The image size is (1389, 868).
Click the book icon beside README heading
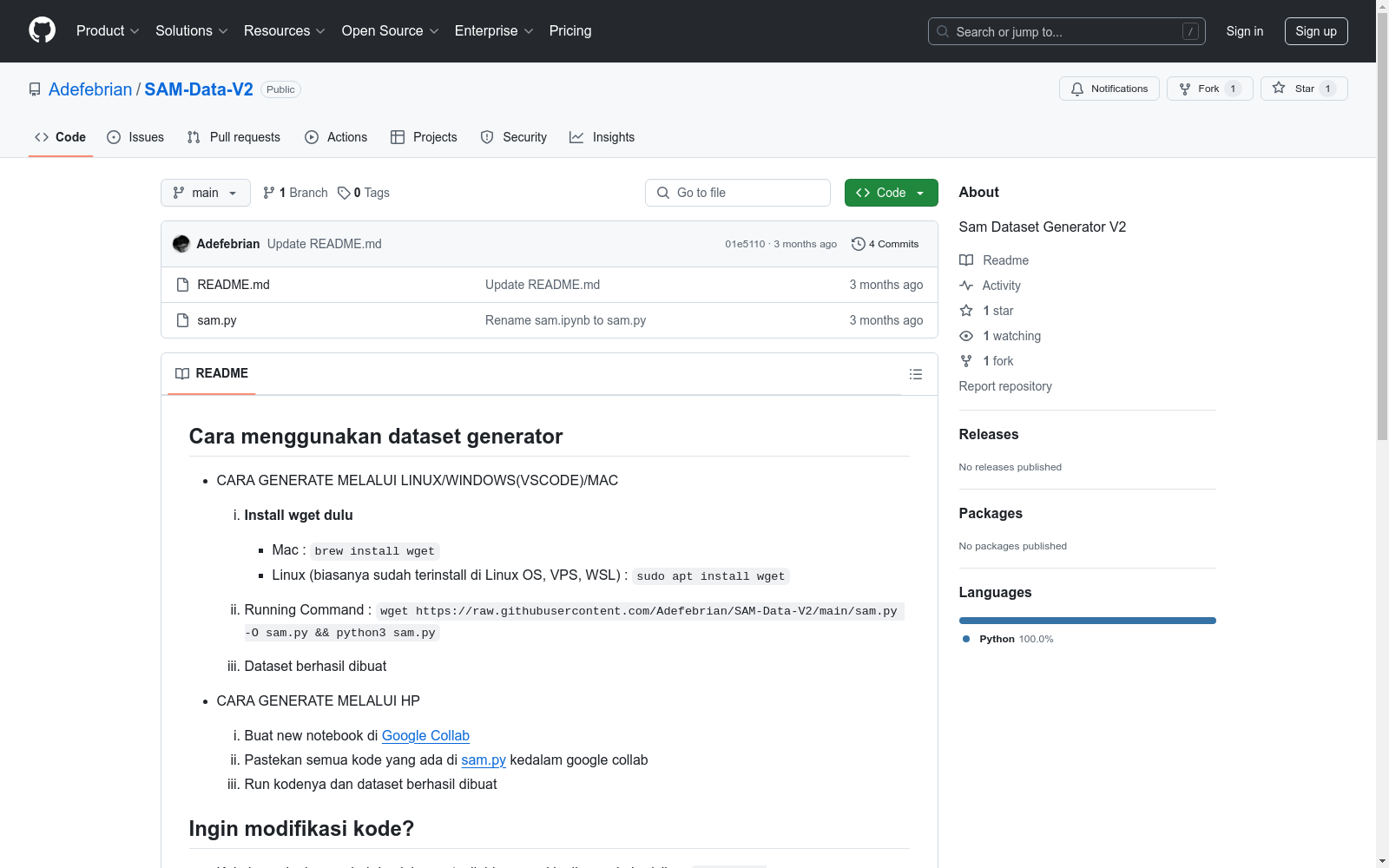pyautogui.click(x=182, y=373)
